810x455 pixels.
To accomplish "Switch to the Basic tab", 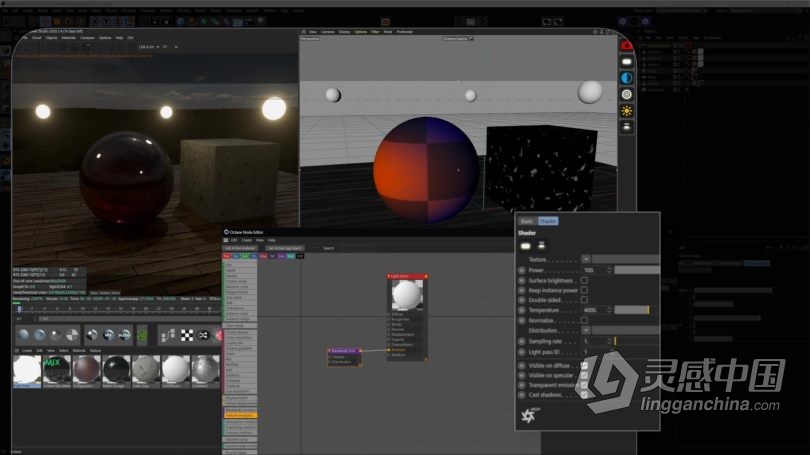I will coord(527,221).
